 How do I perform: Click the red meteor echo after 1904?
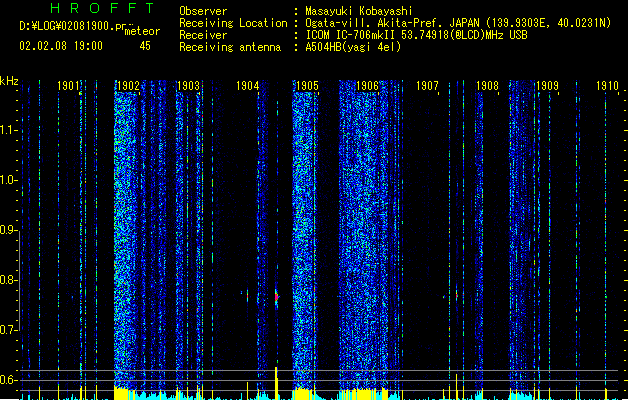pyautogui.click(x=276, y=297)
